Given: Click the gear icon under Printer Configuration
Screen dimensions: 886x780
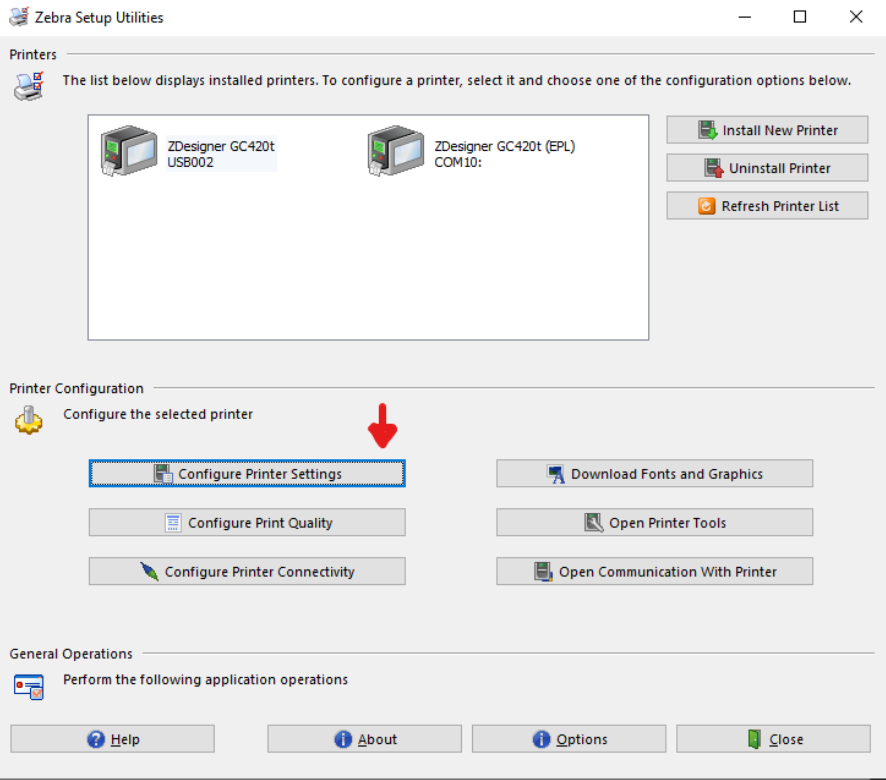Looking at the screenshot, I should click(x=28, y=420).
